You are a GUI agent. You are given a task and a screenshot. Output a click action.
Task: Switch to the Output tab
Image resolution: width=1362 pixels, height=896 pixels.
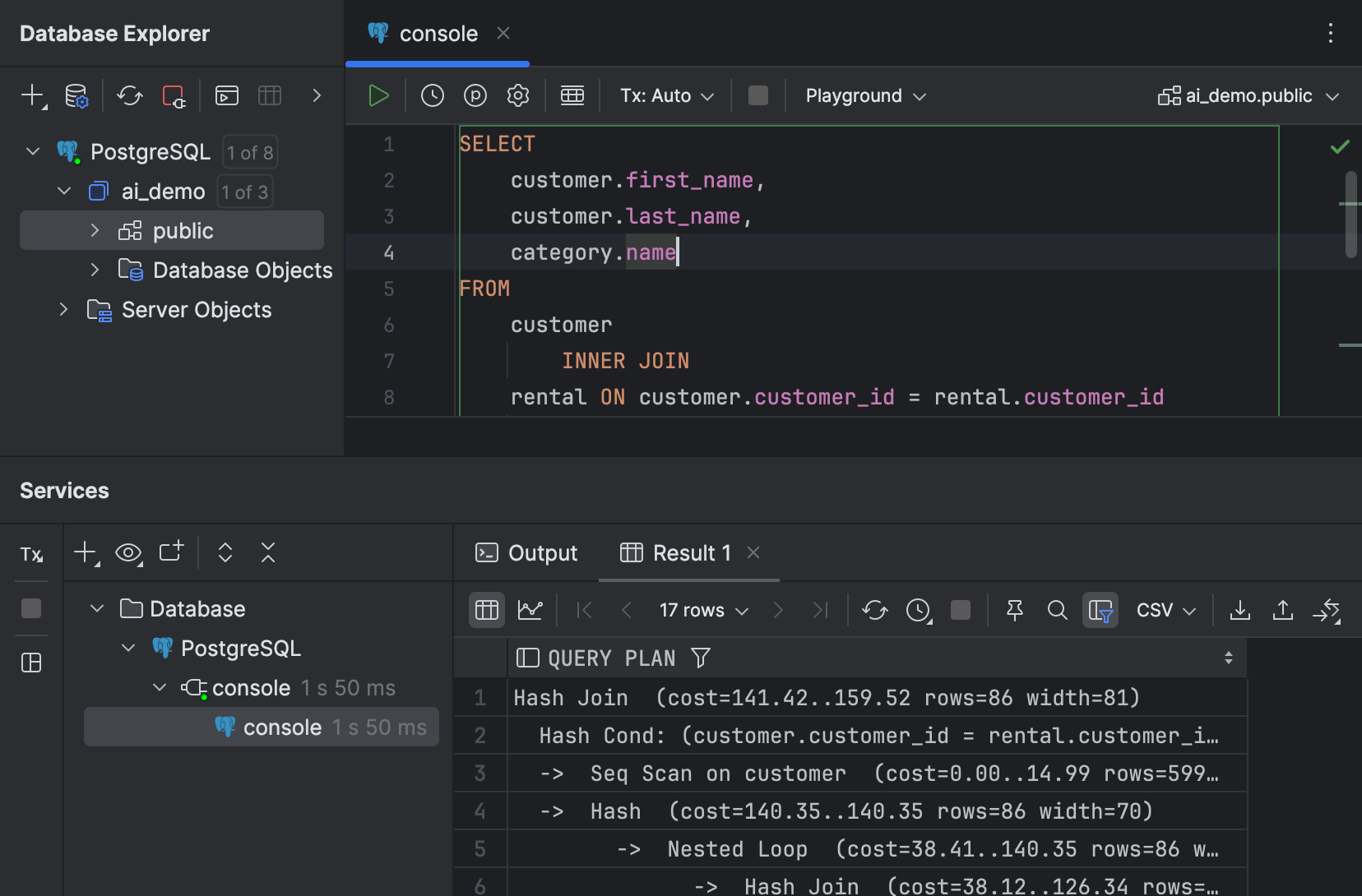pyautogui.click(x=526, y=552)
